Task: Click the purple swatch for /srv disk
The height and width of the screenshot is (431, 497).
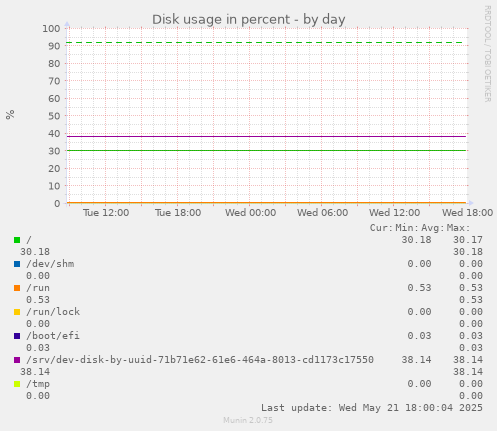Action: (17, 360)
